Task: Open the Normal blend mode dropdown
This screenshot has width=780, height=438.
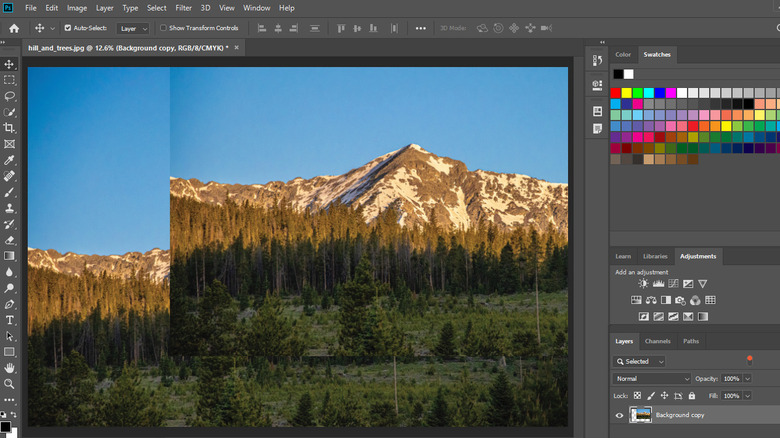Action: [652, 379]
